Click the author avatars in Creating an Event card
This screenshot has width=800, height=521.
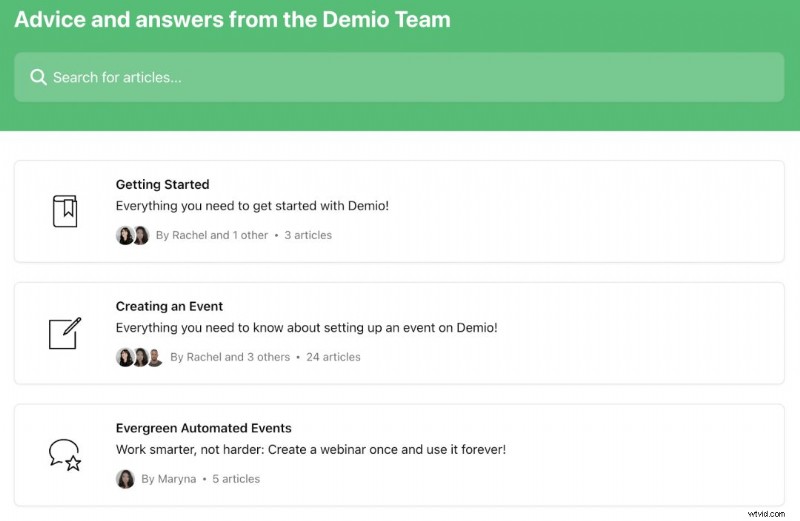pyautogui.click(x=140, y=357)
